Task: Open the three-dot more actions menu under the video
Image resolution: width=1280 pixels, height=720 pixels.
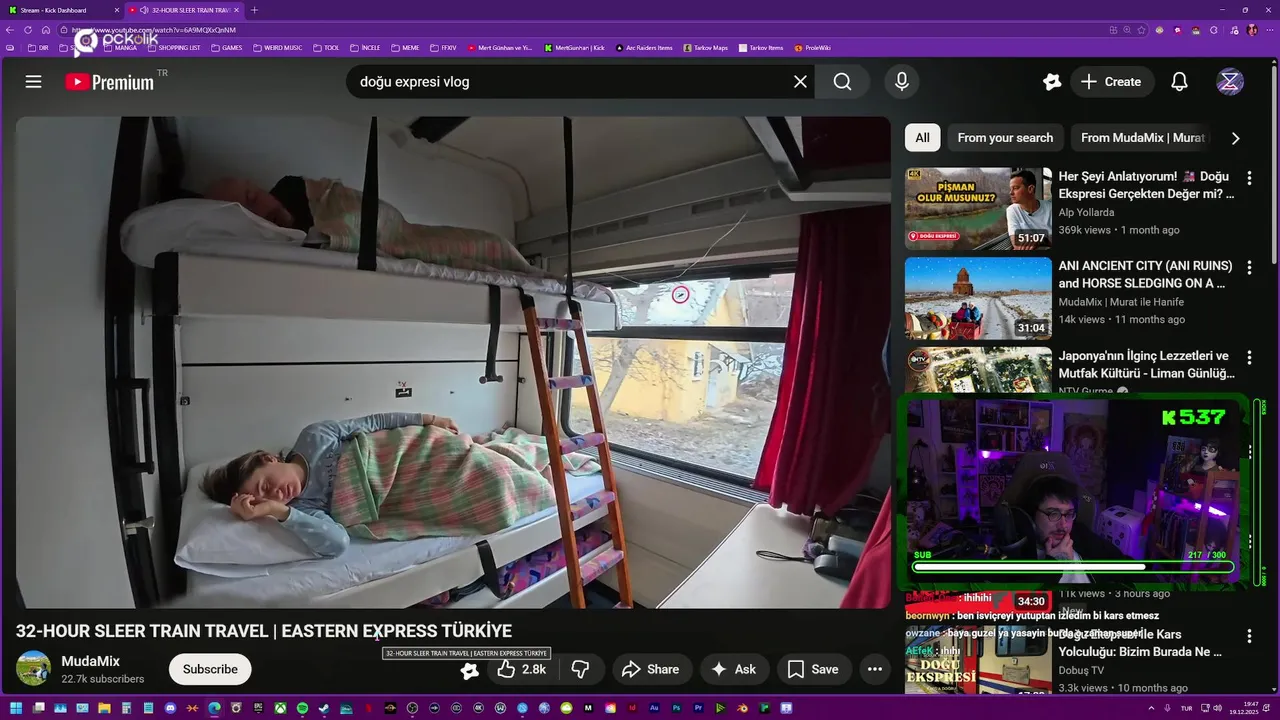Action: 875,669
